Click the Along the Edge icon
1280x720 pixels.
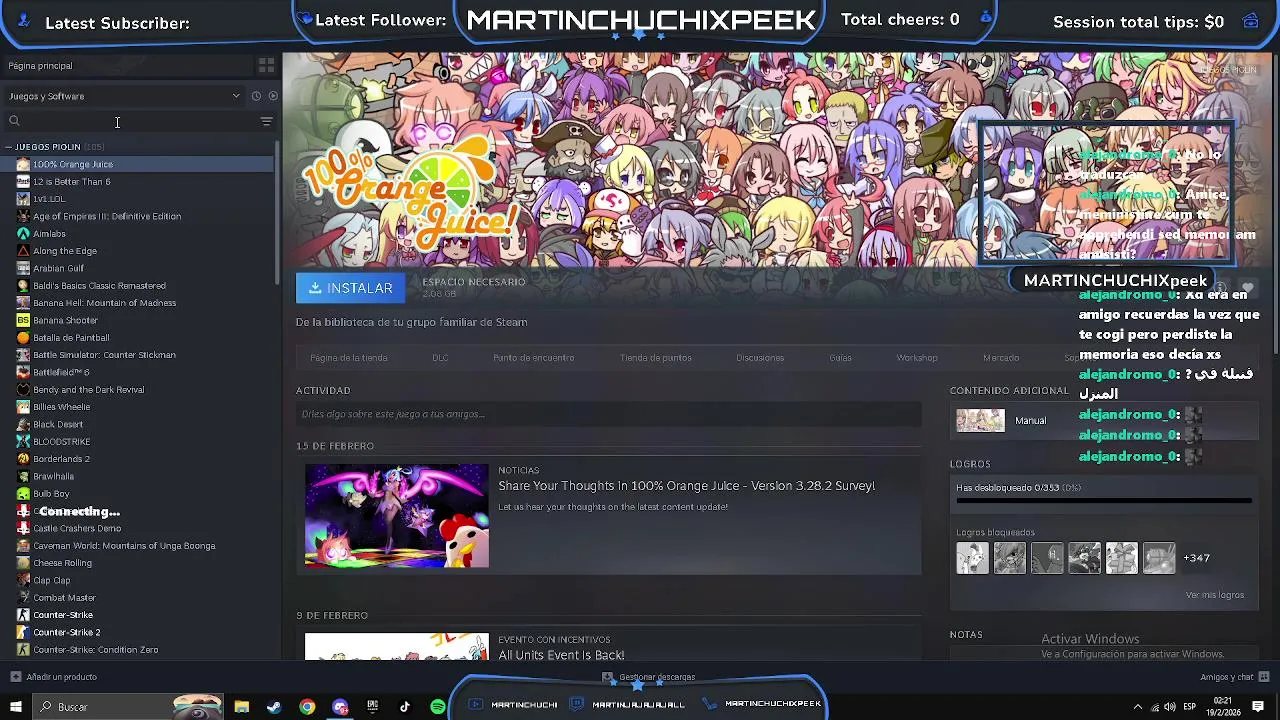tap(23, 251)
